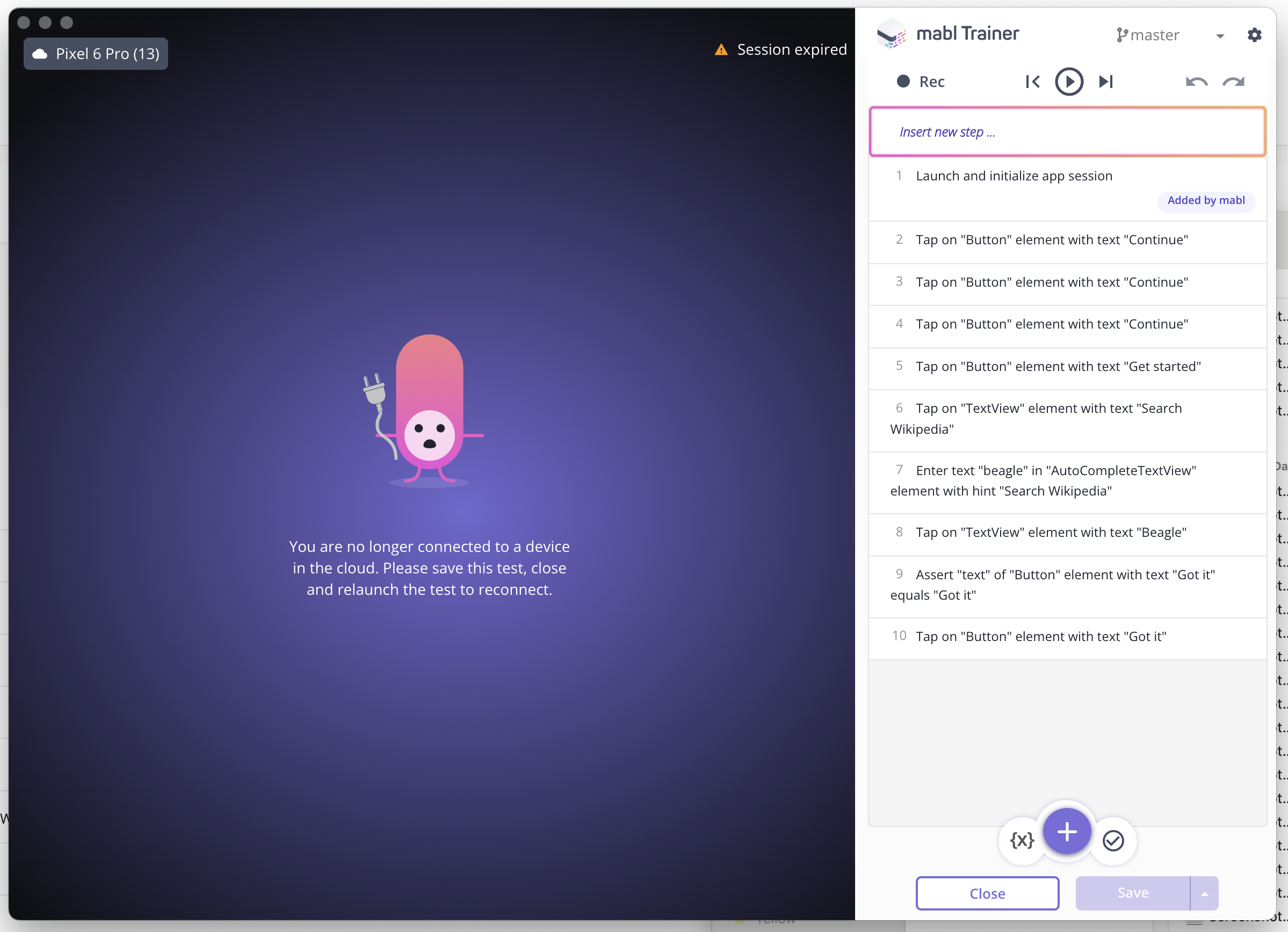Click the Close button

[987, 893]
